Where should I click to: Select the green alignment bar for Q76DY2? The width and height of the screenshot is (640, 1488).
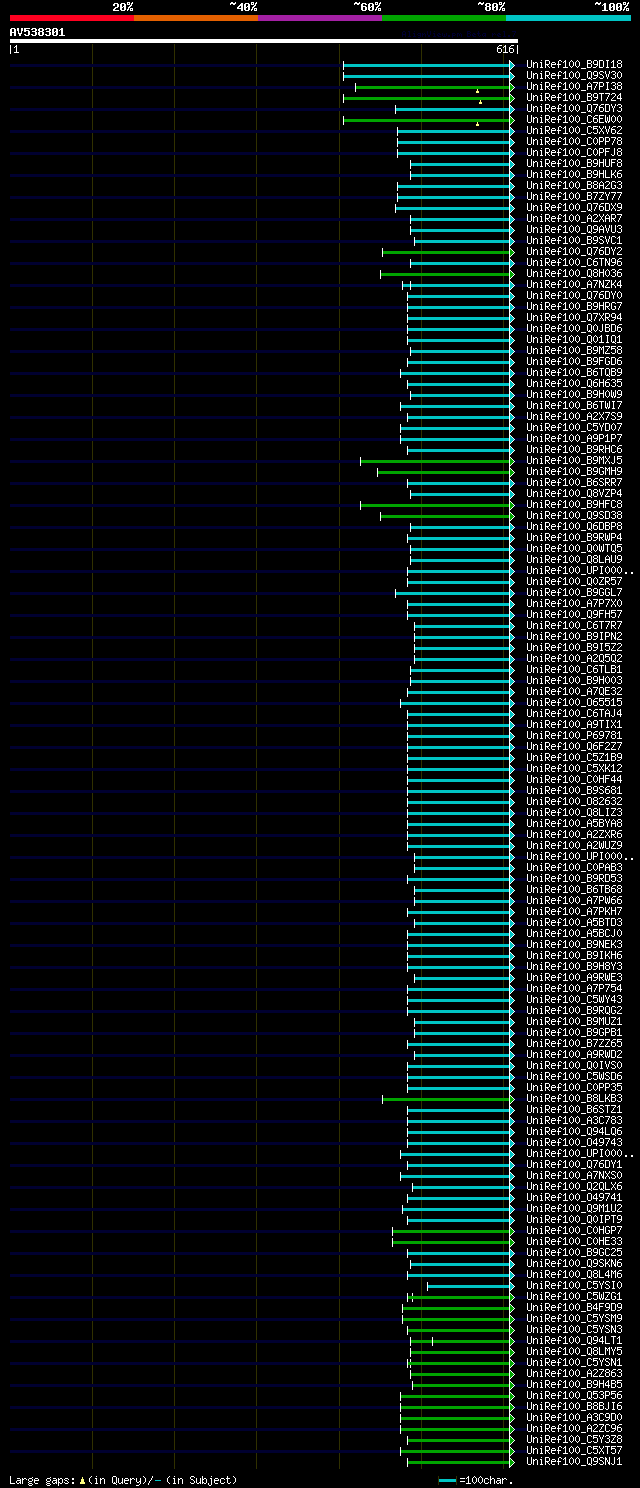(449, 251)
